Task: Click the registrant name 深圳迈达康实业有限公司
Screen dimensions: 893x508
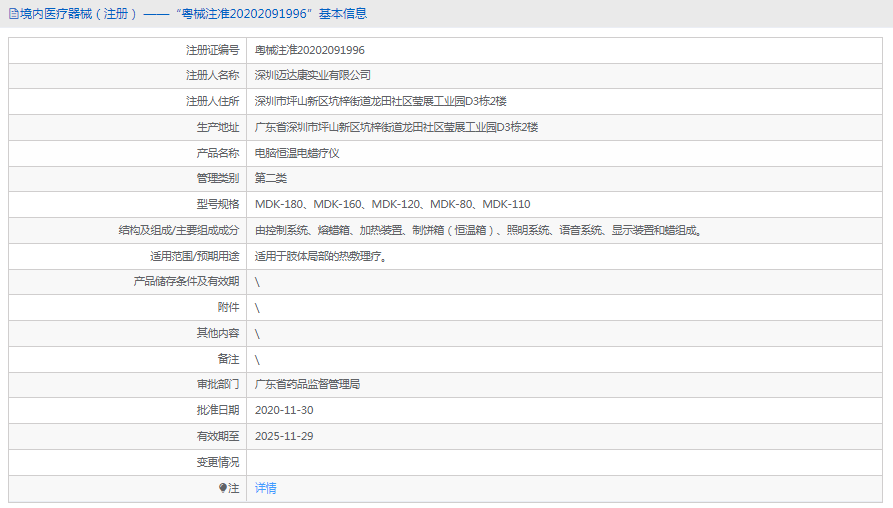Action: [313, 75]
